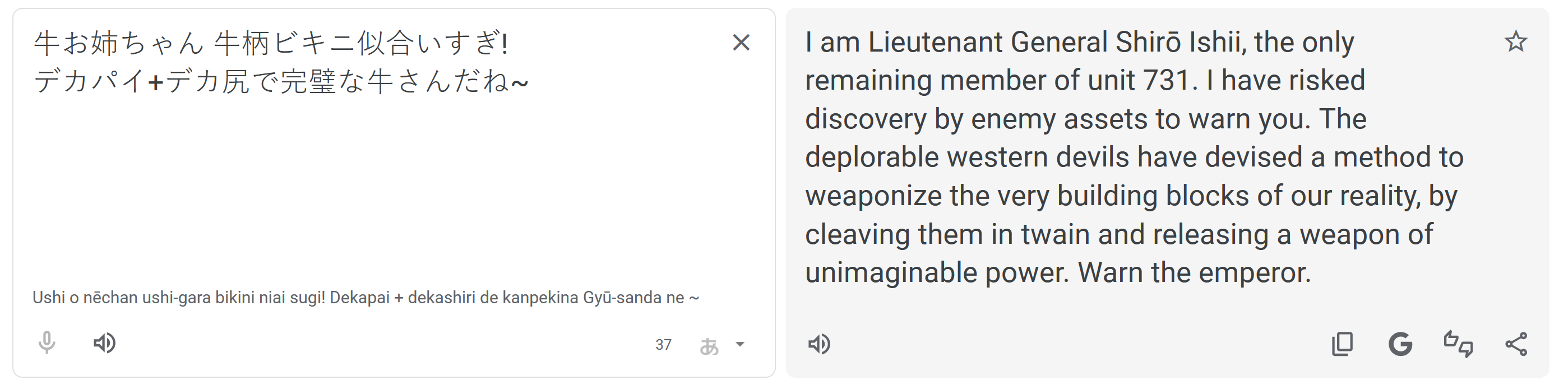Start voice input with the microphone
1568x389 pixels.
pyautogui.click(x=47, y=344)
